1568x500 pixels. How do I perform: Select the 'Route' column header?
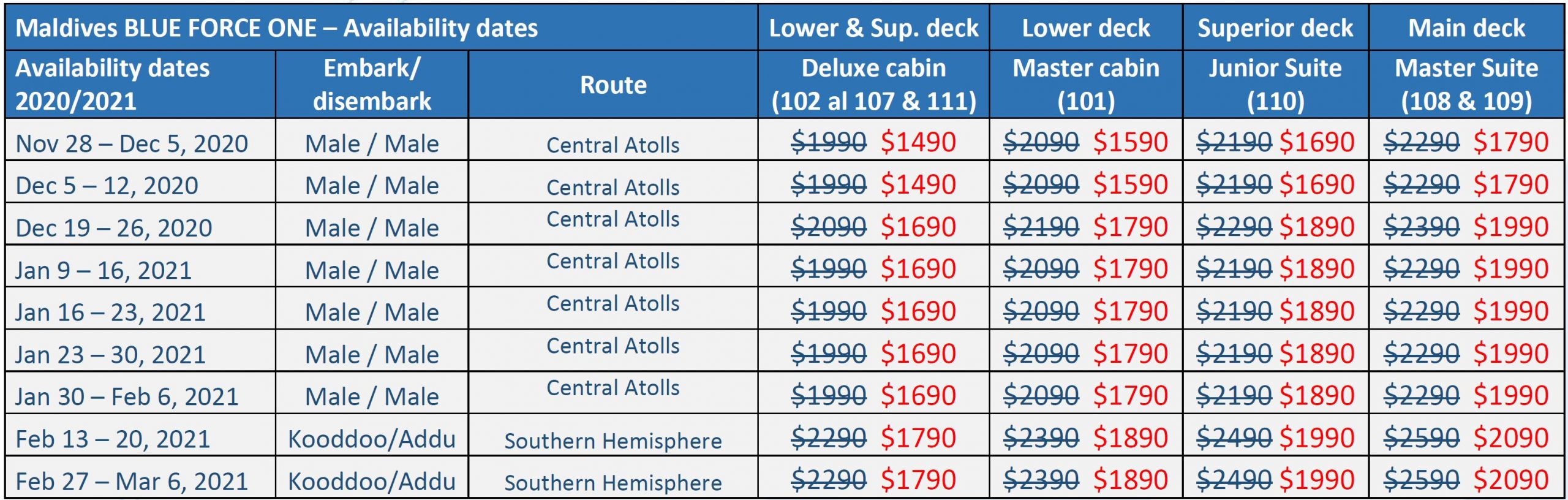tap(613, 85)
